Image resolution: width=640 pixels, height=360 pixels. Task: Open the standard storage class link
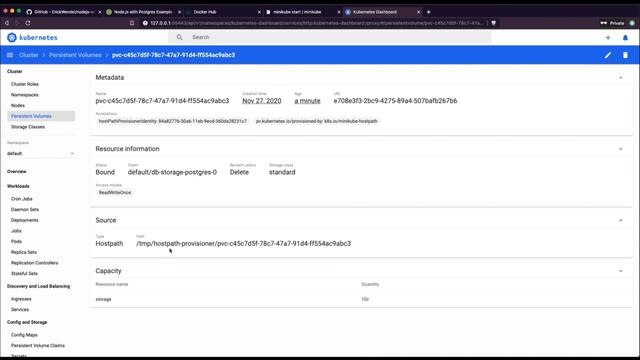[x=282, y=172]
